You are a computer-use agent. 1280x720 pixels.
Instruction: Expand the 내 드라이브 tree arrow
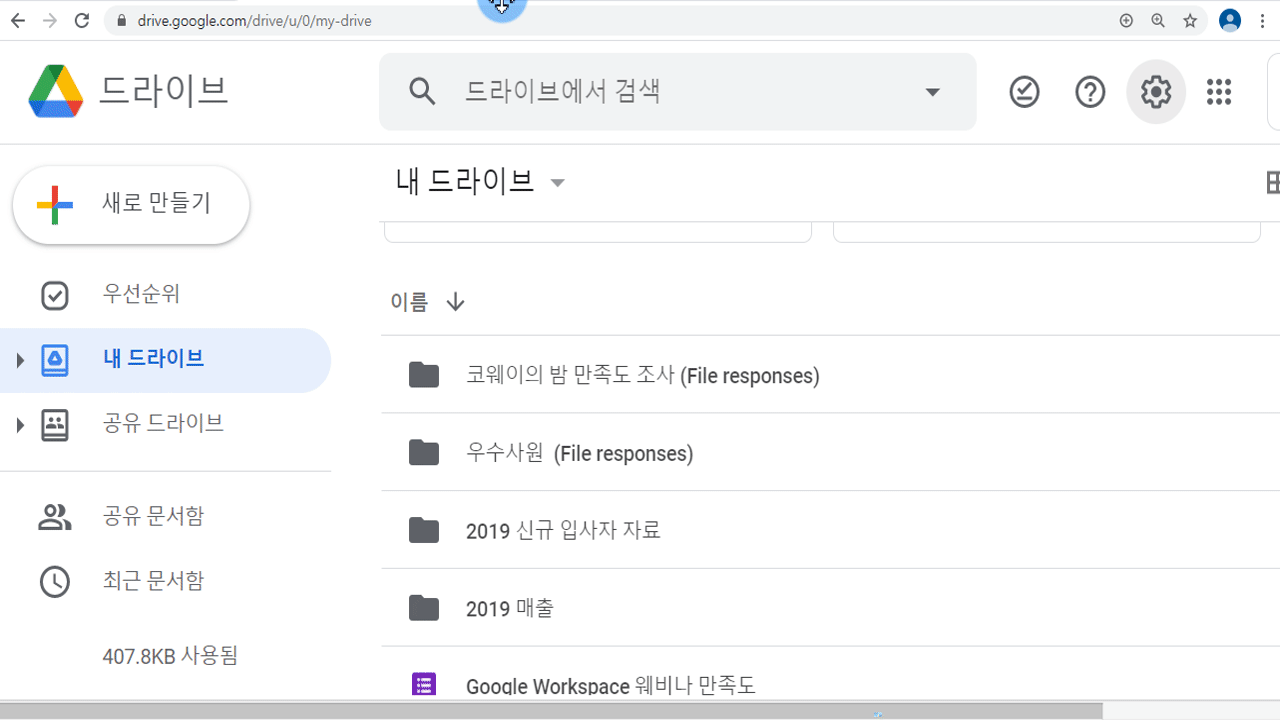(19, 360)
